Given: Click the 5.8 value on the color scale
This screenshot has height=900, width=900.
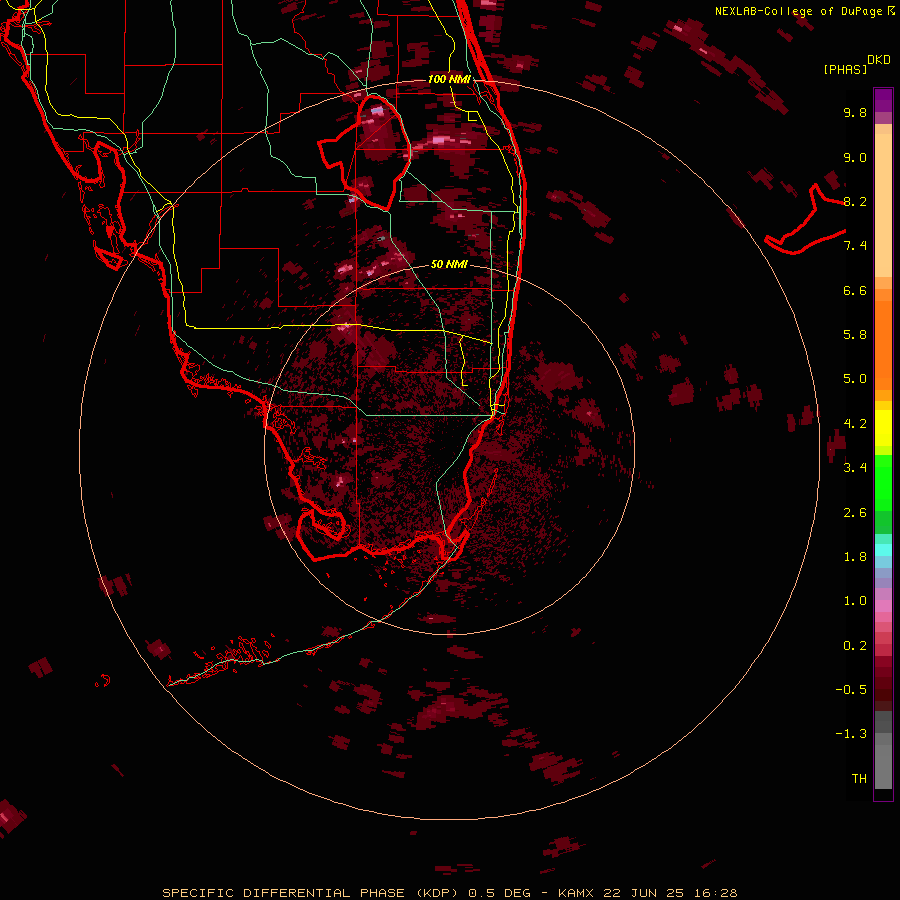Looking at the screenshot, I should point(855,335).
